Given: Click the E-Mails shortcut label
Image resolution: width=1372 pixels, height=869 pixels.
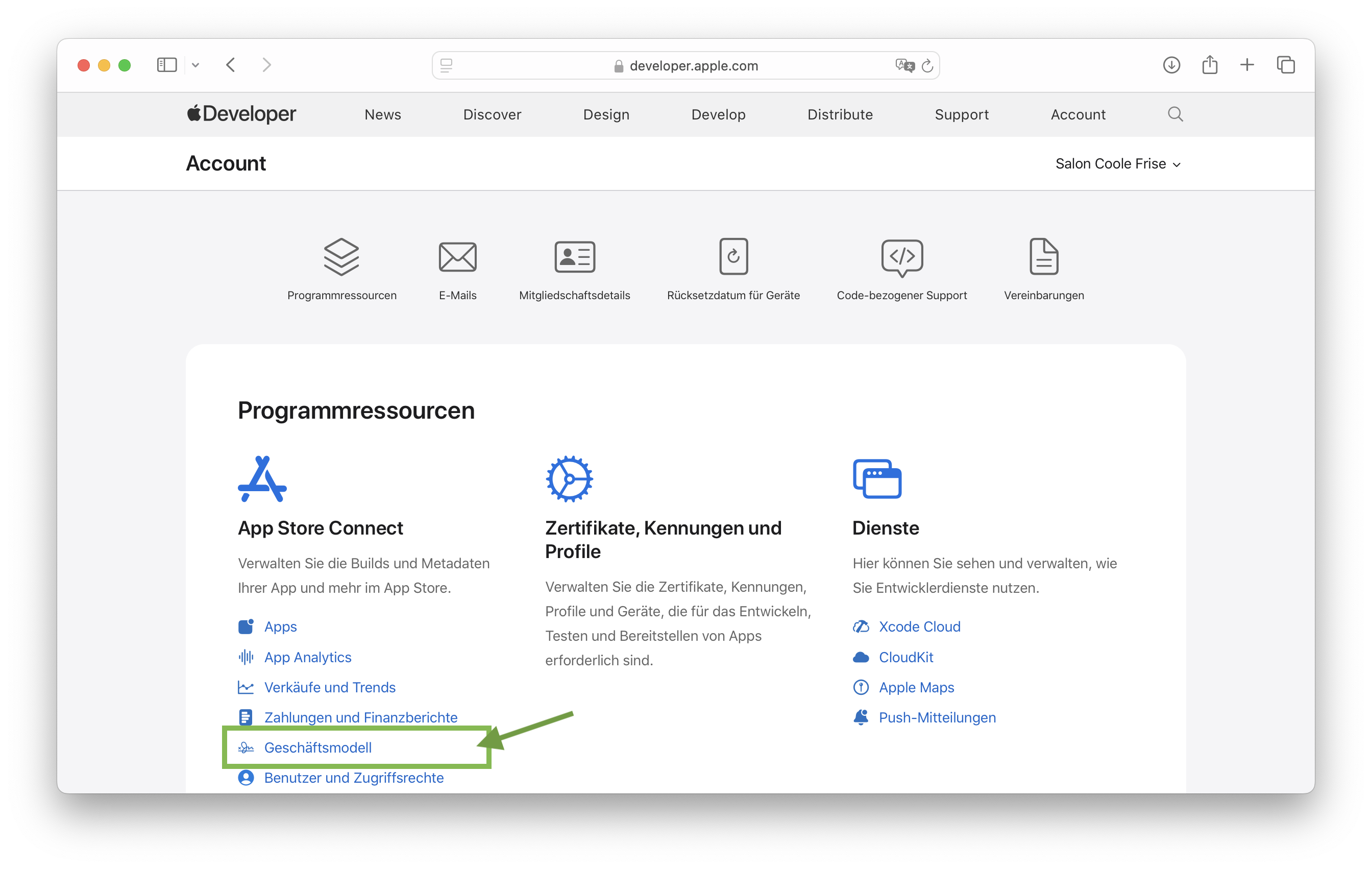Looking at the screenshot, I should (457, 296).
